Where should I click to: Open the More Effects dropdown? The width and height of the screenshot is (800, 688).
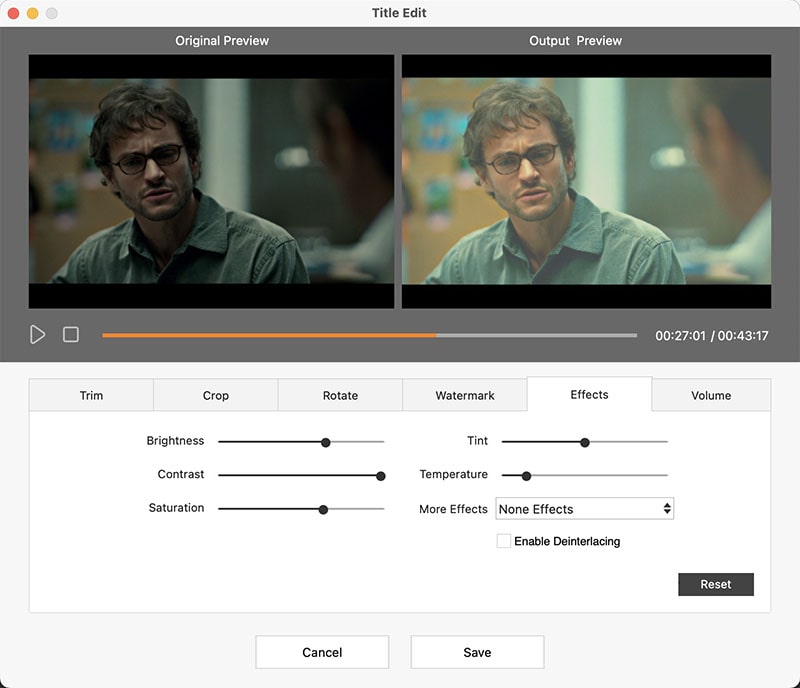tap(585, 509)
